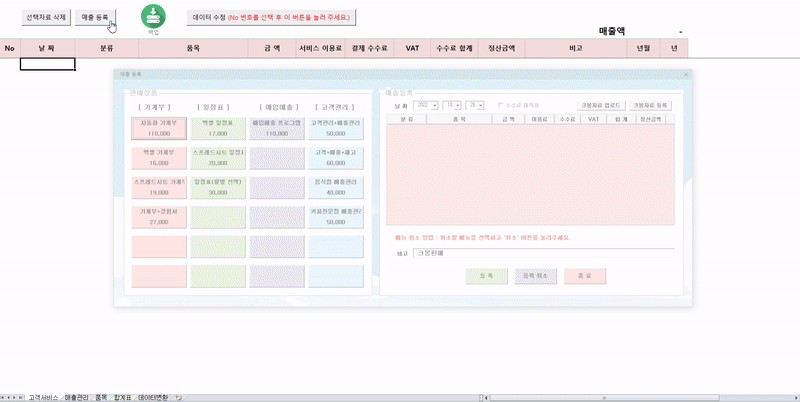Switch to the 매출관리 sheet tab

(x=75, y=397)
